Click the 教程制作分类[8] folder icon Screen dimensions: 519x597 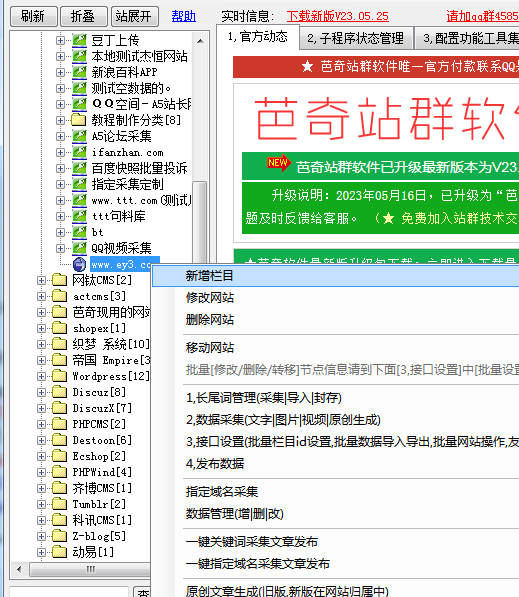pyautogui.click(x=79, y=120)
